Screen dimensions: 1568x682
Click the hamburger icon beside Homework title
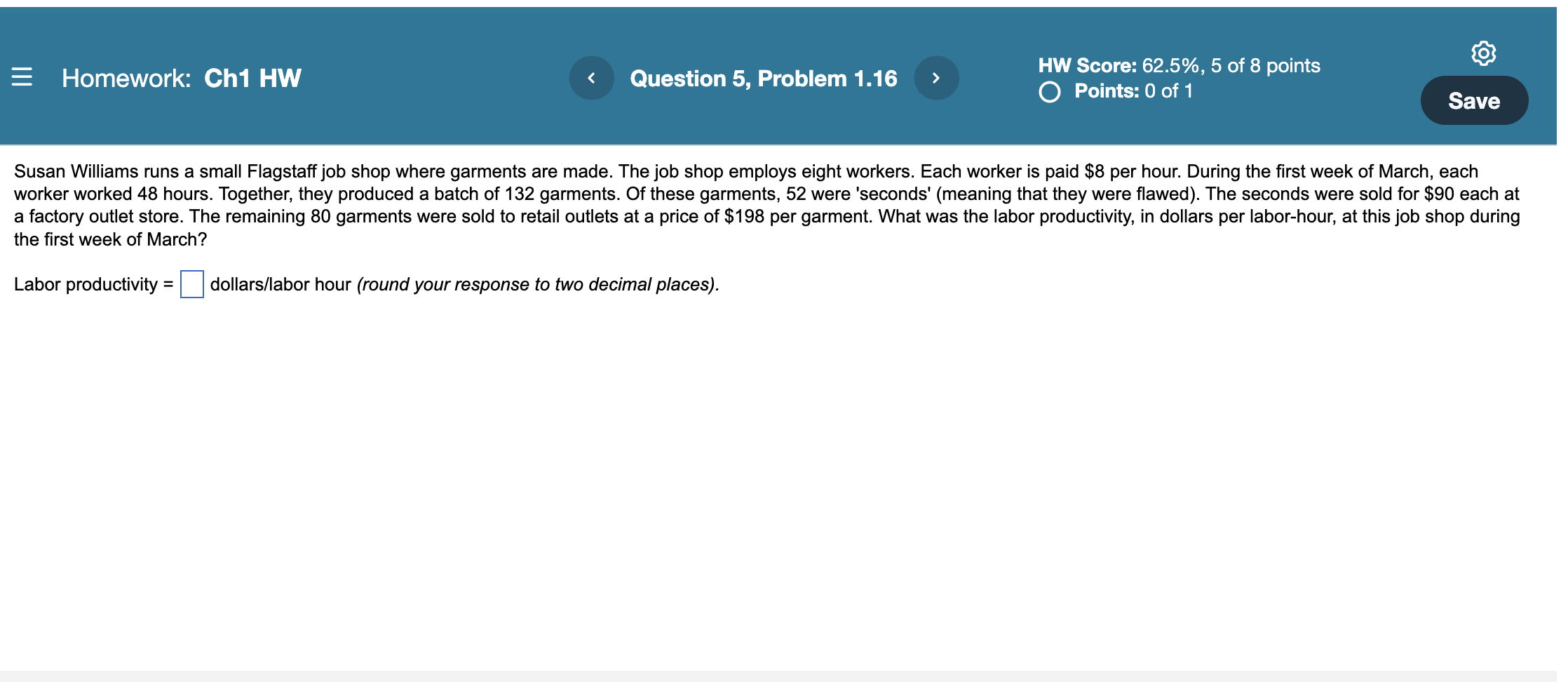coord(22,78)
